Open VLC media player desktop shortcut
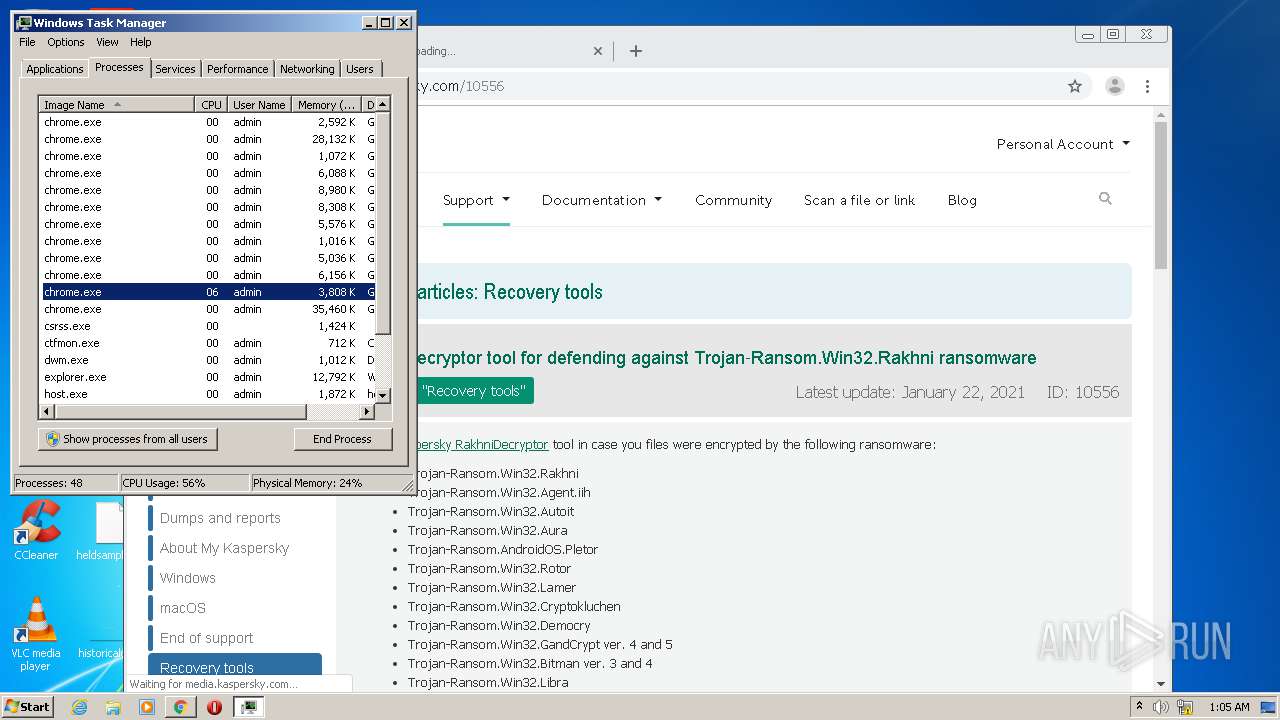Screen dimensions: 1280x720 (36, 635)
